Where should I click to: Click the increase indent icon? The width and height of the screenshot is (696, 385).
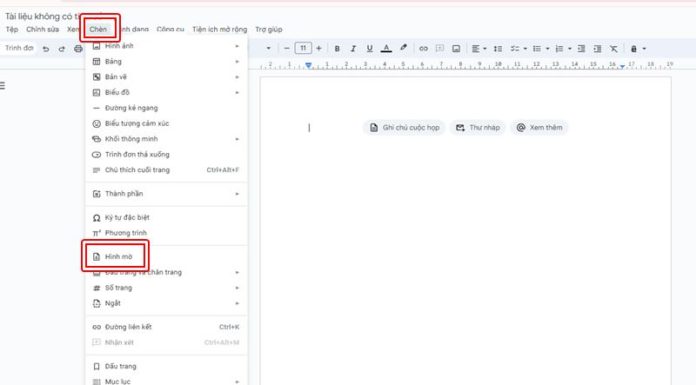tap(597, 49)
